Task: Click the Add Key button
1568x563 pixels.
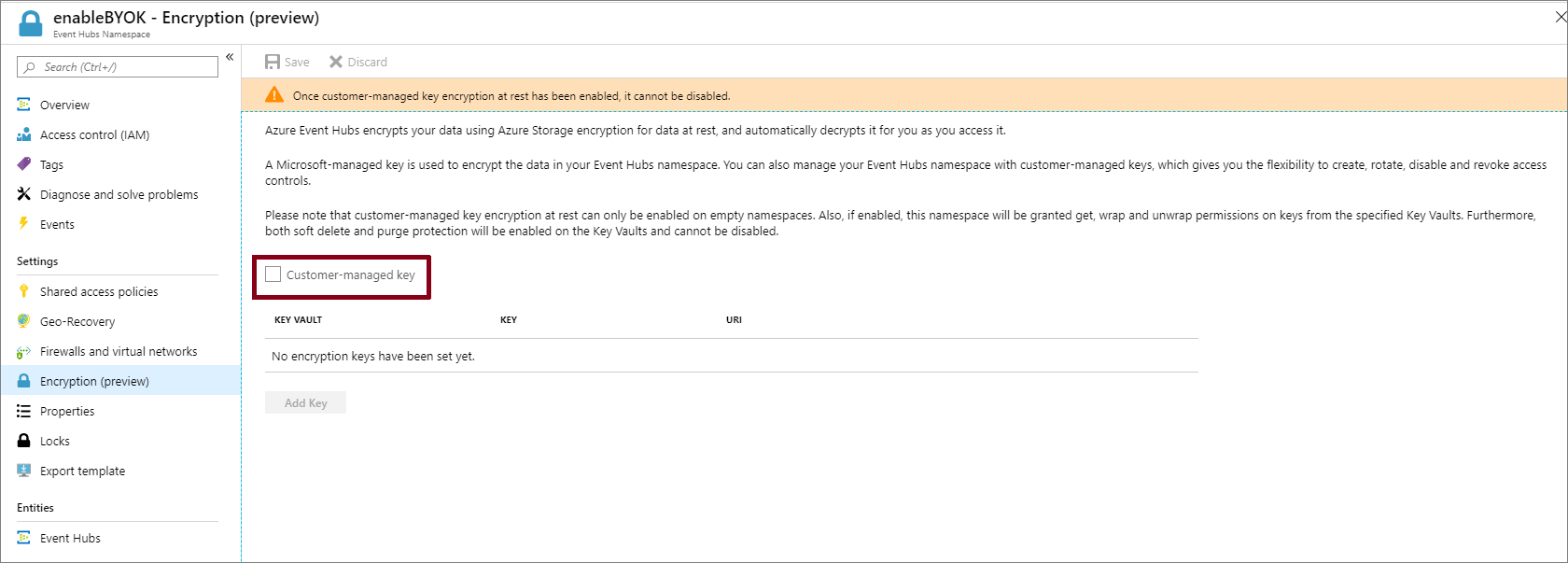Action: (x=305, y=402)
